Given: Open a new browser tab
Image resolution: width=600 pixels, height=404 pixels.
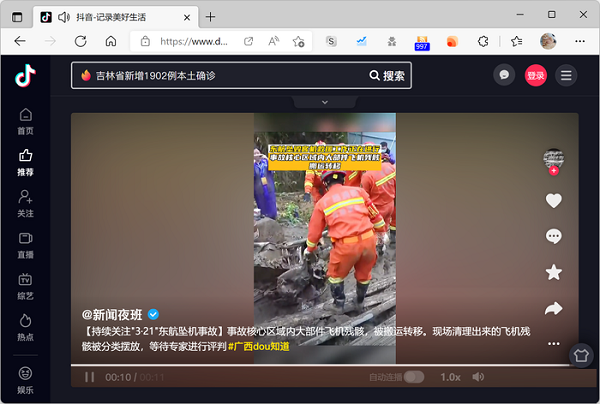Looking at the screenshot, I should click(210, 17).
